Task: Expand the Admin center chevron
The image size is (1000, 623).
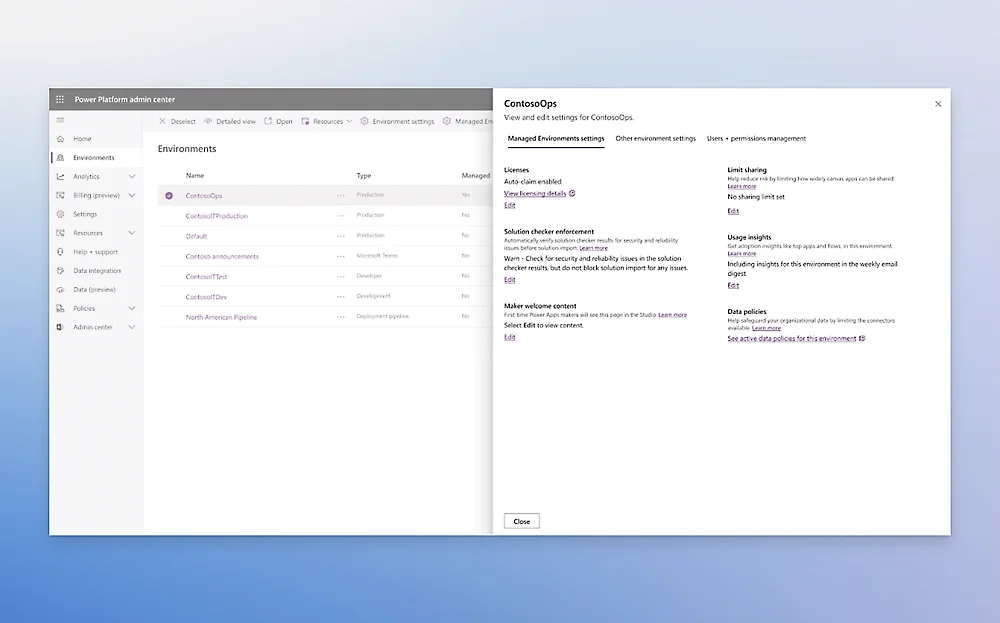Action: 132,327
